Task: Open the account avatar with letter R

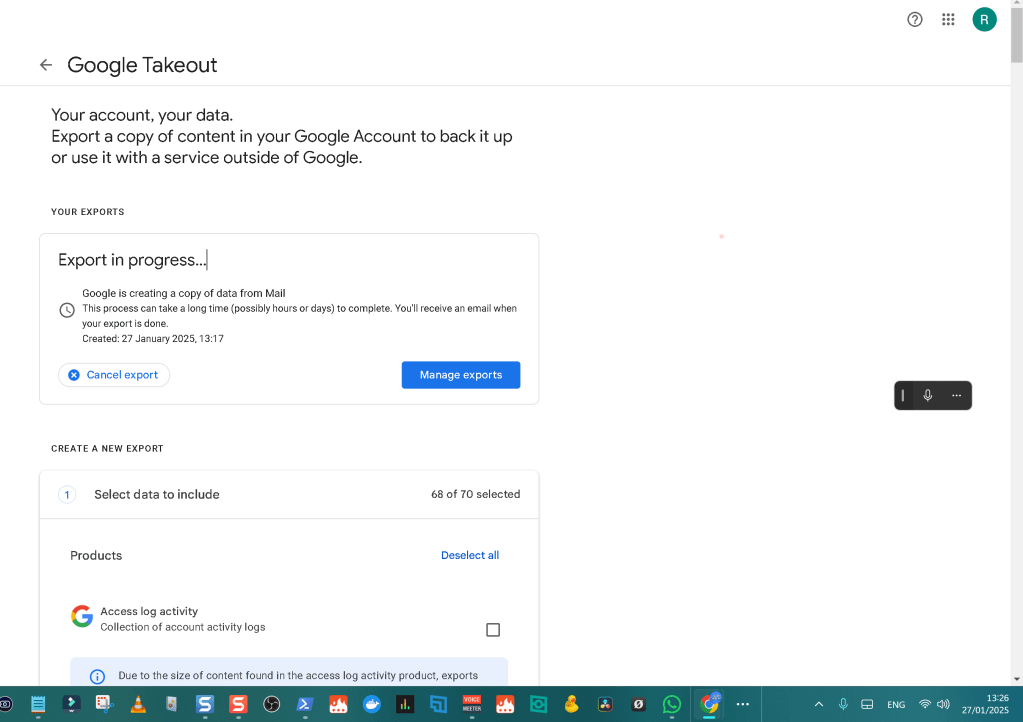Action: pyautogui.click(x=984, y=20)
